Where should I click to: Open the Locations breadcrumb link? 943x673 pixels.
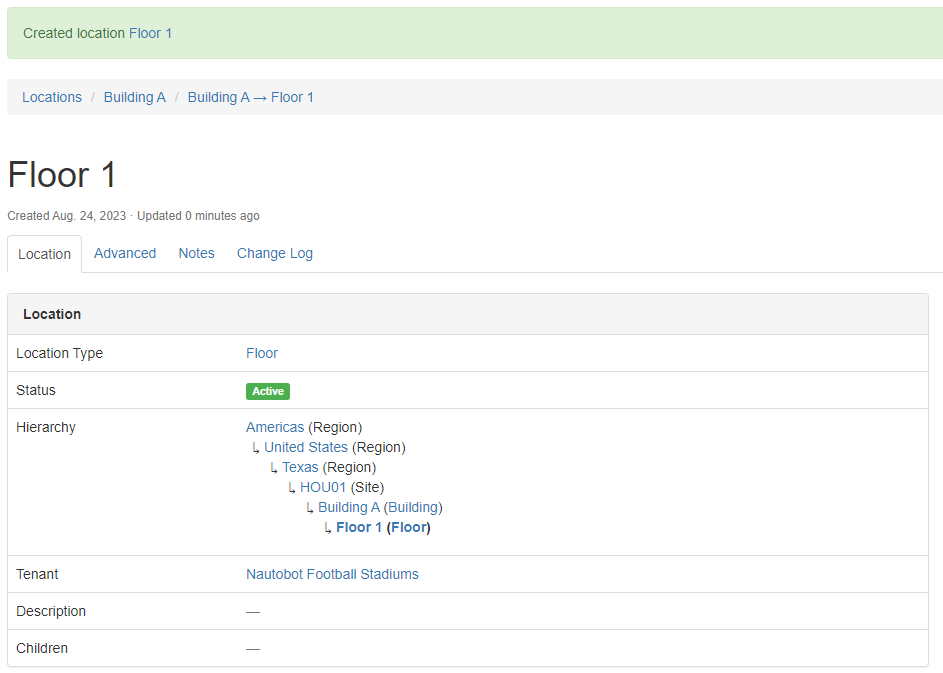click(52, 97)
